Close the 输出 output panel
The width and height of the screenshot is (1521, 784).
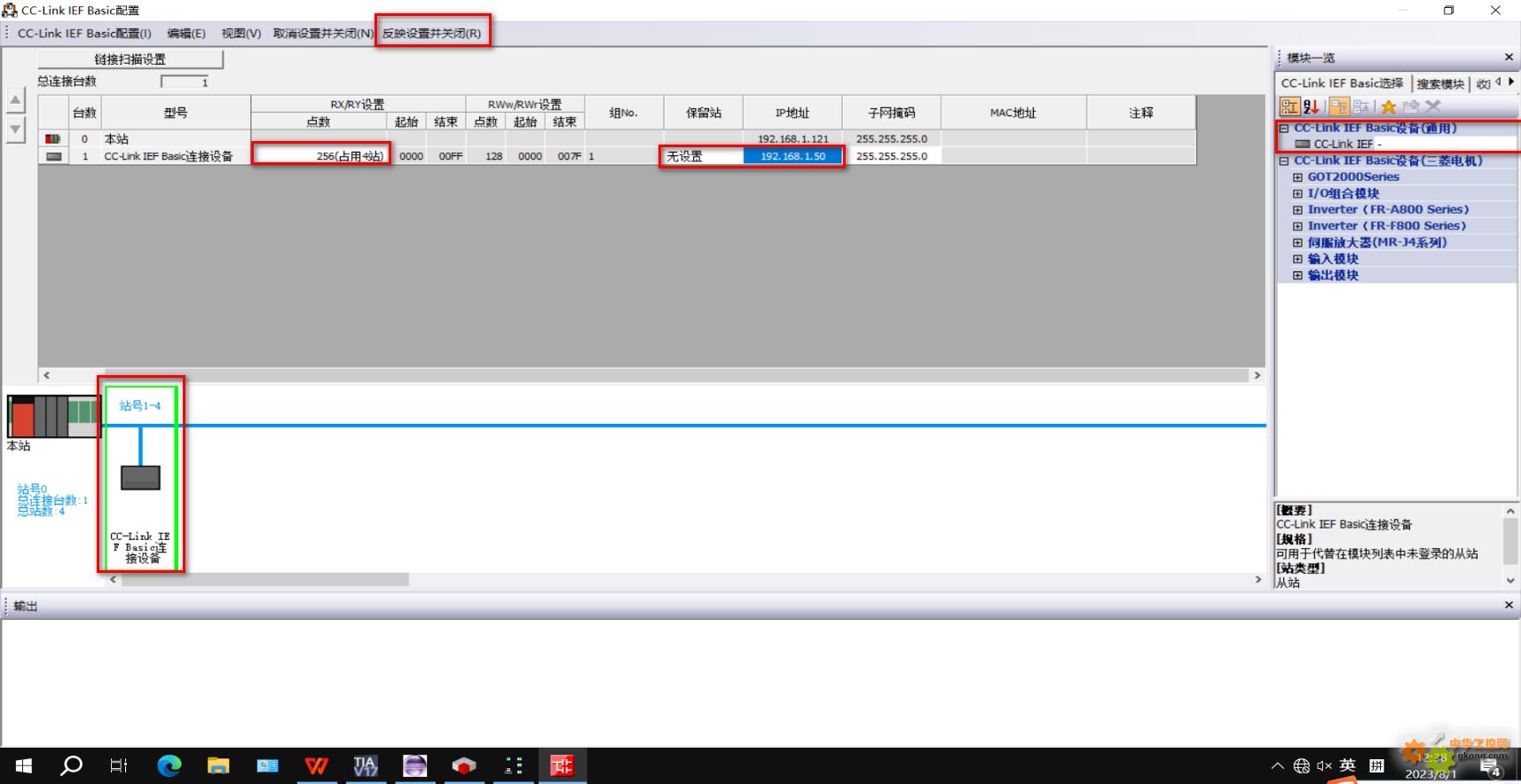pos(1509,605)
